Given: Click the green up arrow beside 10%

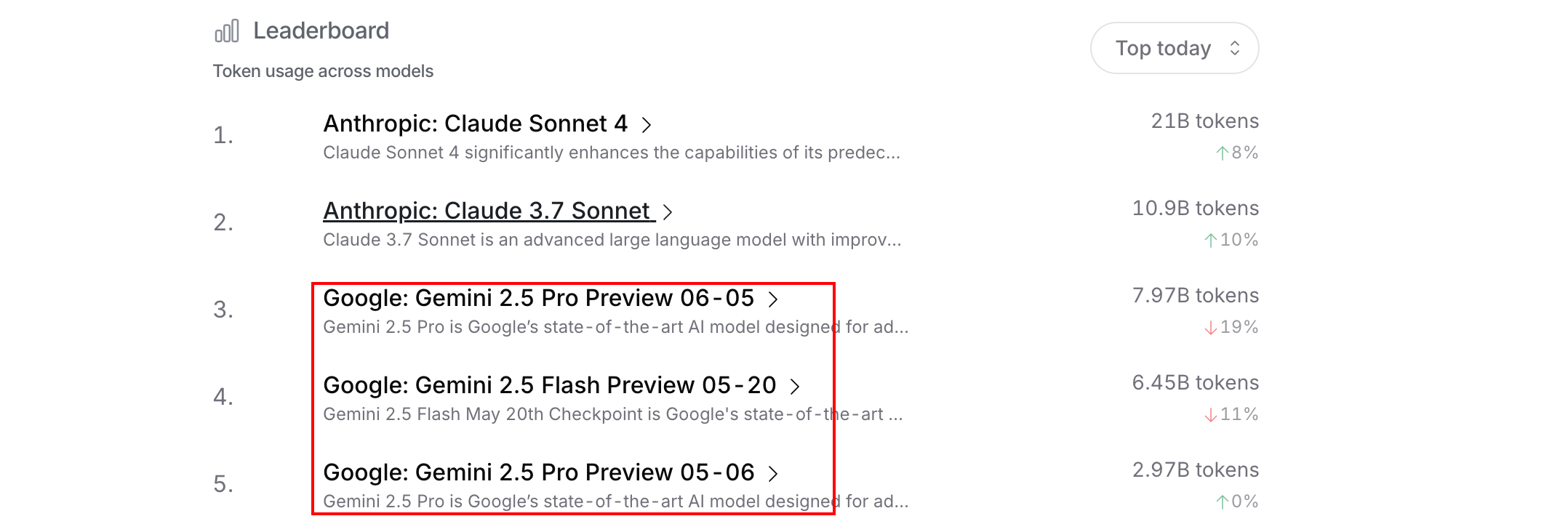Looking at the screenshot, I should pos(1211,241).
